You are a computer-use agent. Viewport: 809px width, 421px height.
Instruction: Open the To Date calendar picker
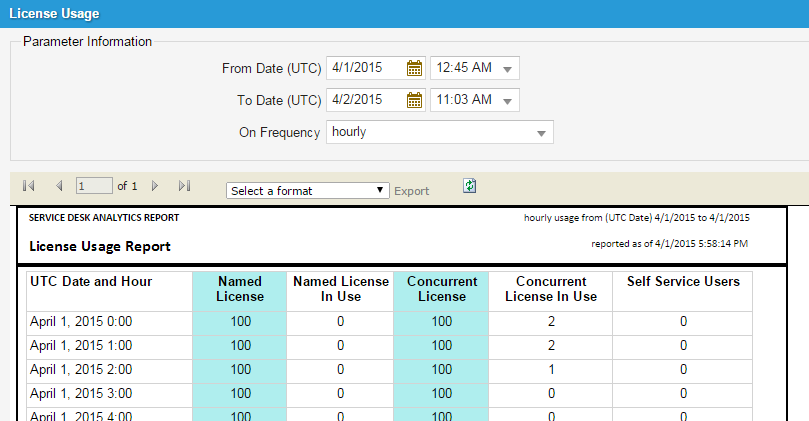coord(415,100)
